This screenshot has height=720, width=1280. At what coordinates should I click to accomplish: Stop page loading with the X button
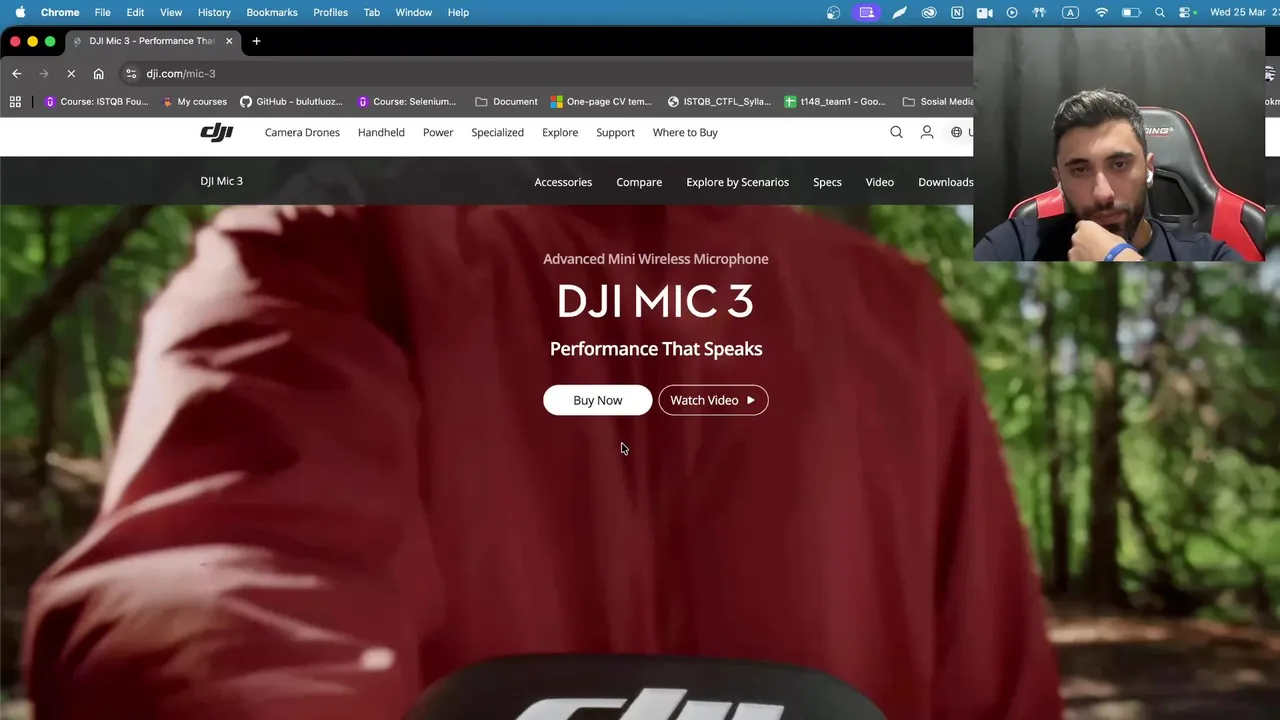[71, 73]
